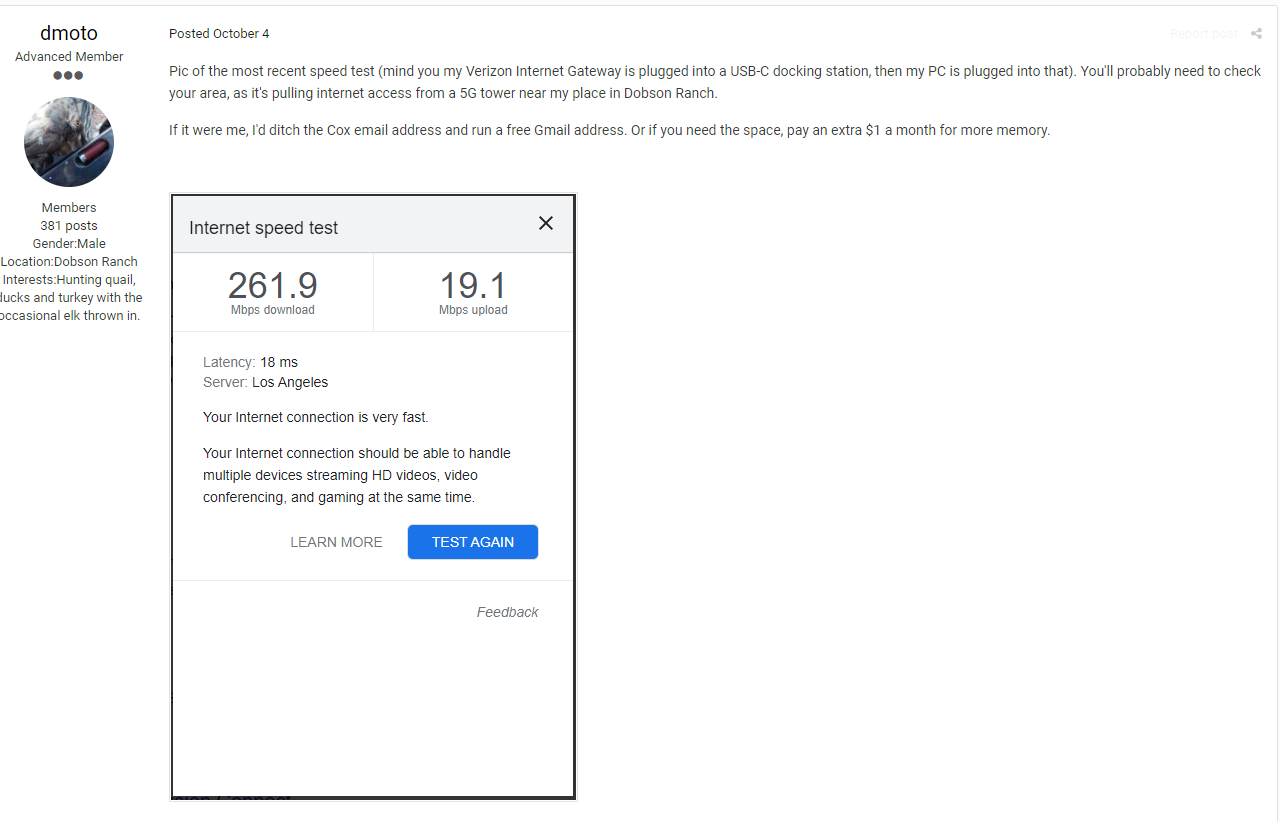The width and height of the screenshot is (1280, 821).
Task: Click the member rank dots under Advanced Member
Action: pos(69,76)
